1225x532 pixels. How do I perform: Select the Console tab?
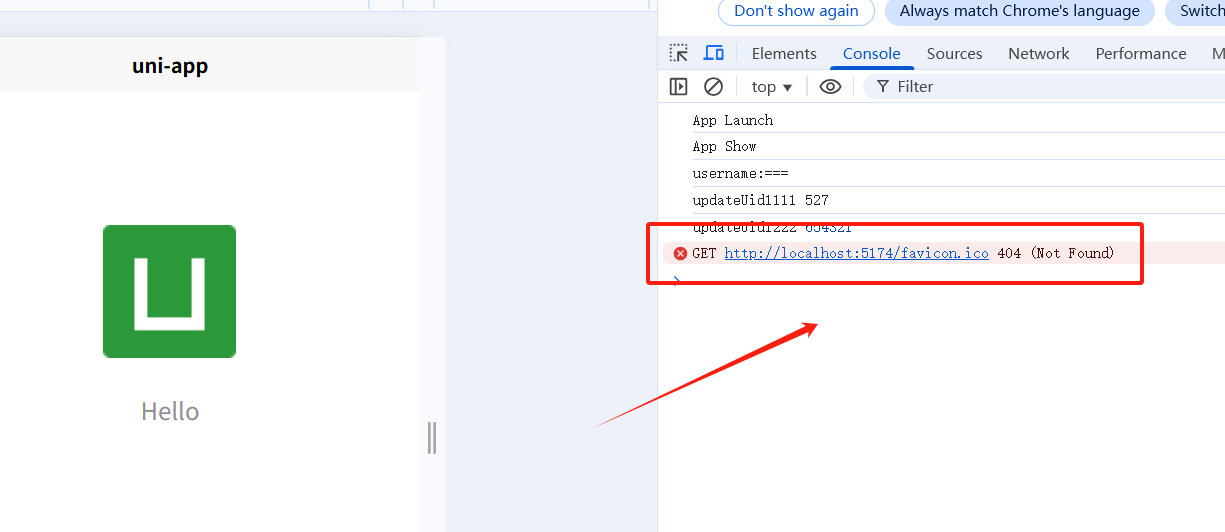point(871,54)
